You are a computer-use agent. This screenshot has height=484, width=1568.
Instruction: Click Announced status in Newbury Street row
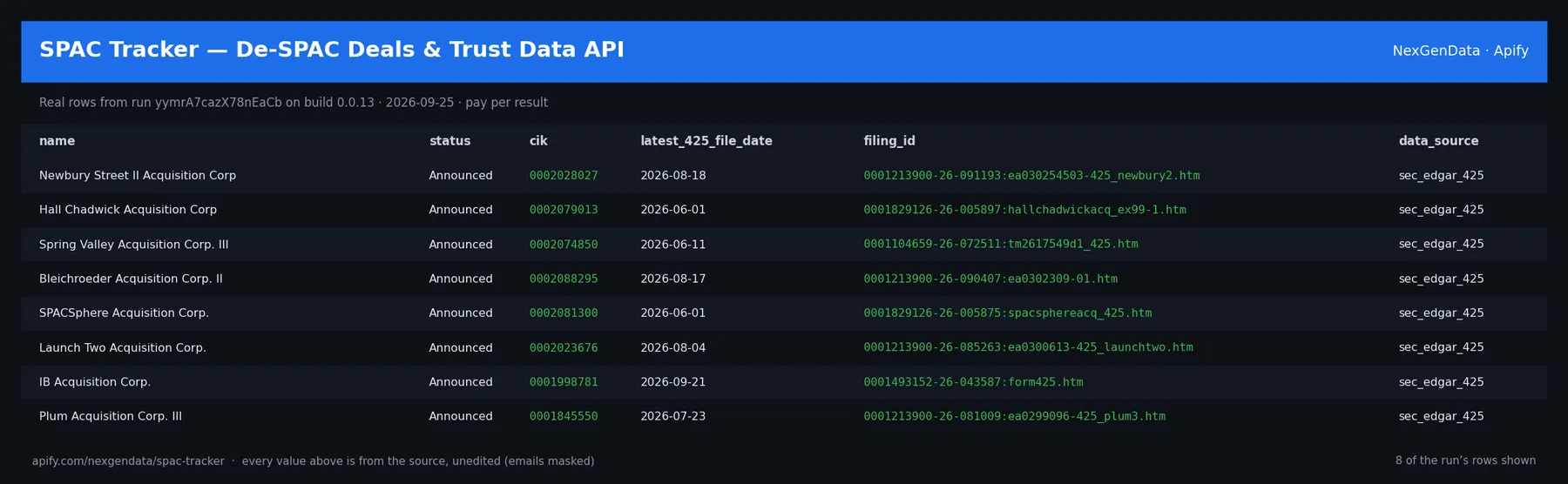[461, 176]
